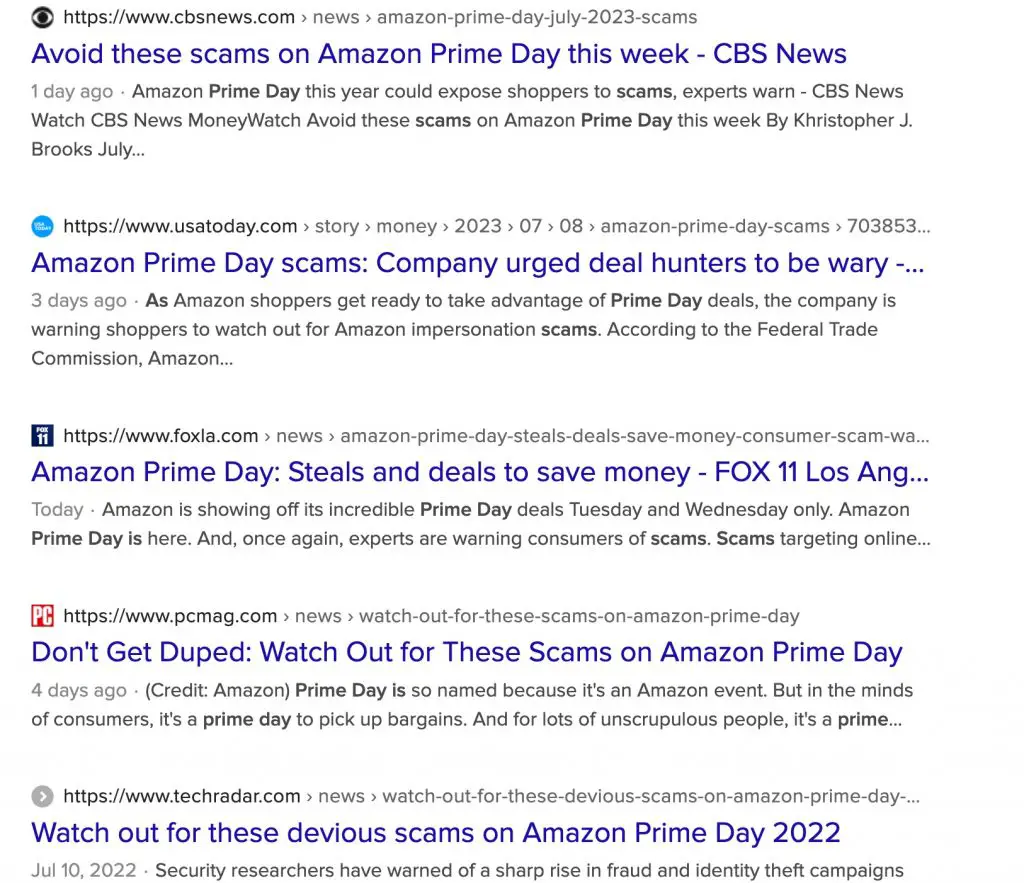Visit the www.foxla.com domain link
The width and height of the screenshot is (1024, 883).
(160, 435)
